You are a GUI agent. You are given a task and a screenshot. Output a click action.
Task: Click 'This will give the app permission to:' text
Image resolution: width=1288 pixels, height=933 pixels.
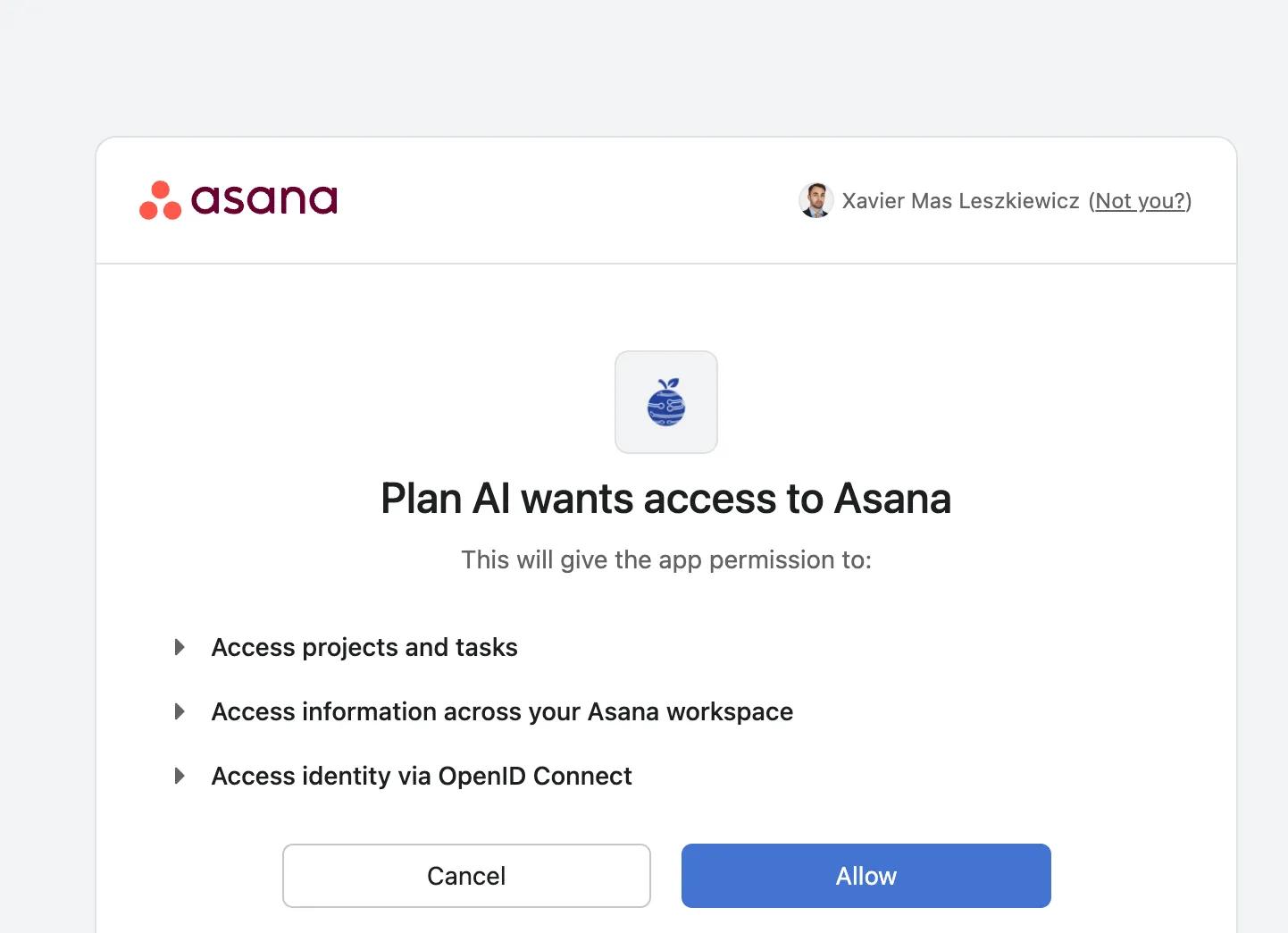click(666, 559)
